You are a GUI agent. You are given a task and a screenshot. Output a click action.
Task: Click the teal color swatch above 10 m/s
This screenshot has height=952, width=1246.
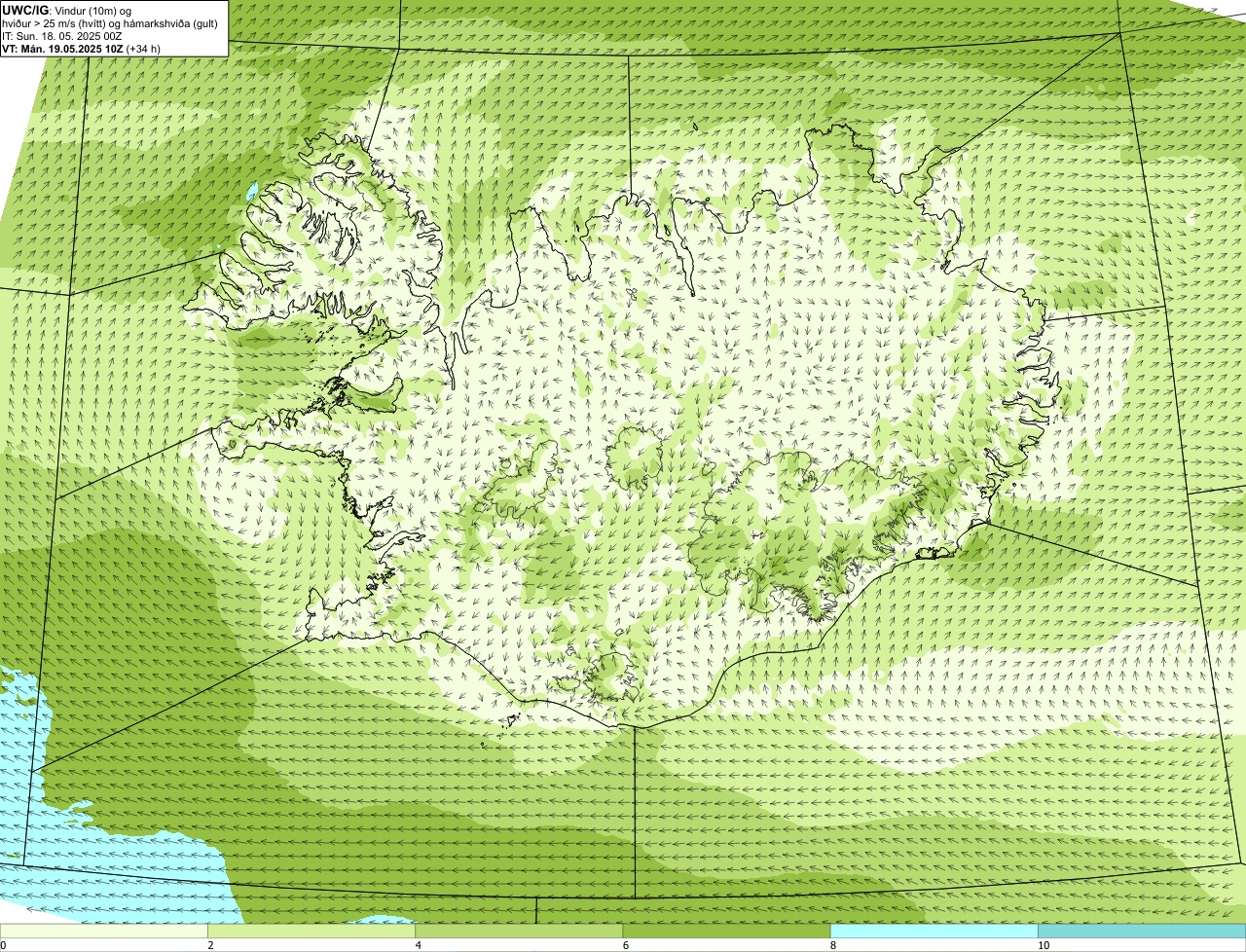tap(1142, 932)
